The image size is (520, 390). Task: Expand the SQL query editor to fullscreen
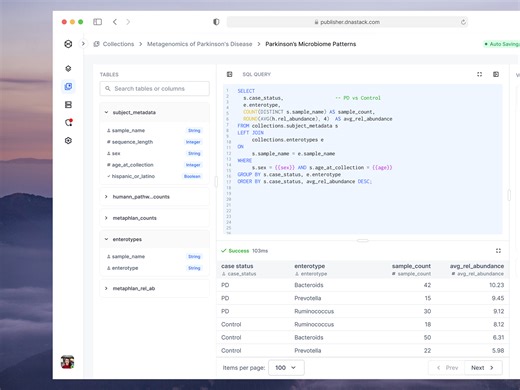click(x=479, y=74)
